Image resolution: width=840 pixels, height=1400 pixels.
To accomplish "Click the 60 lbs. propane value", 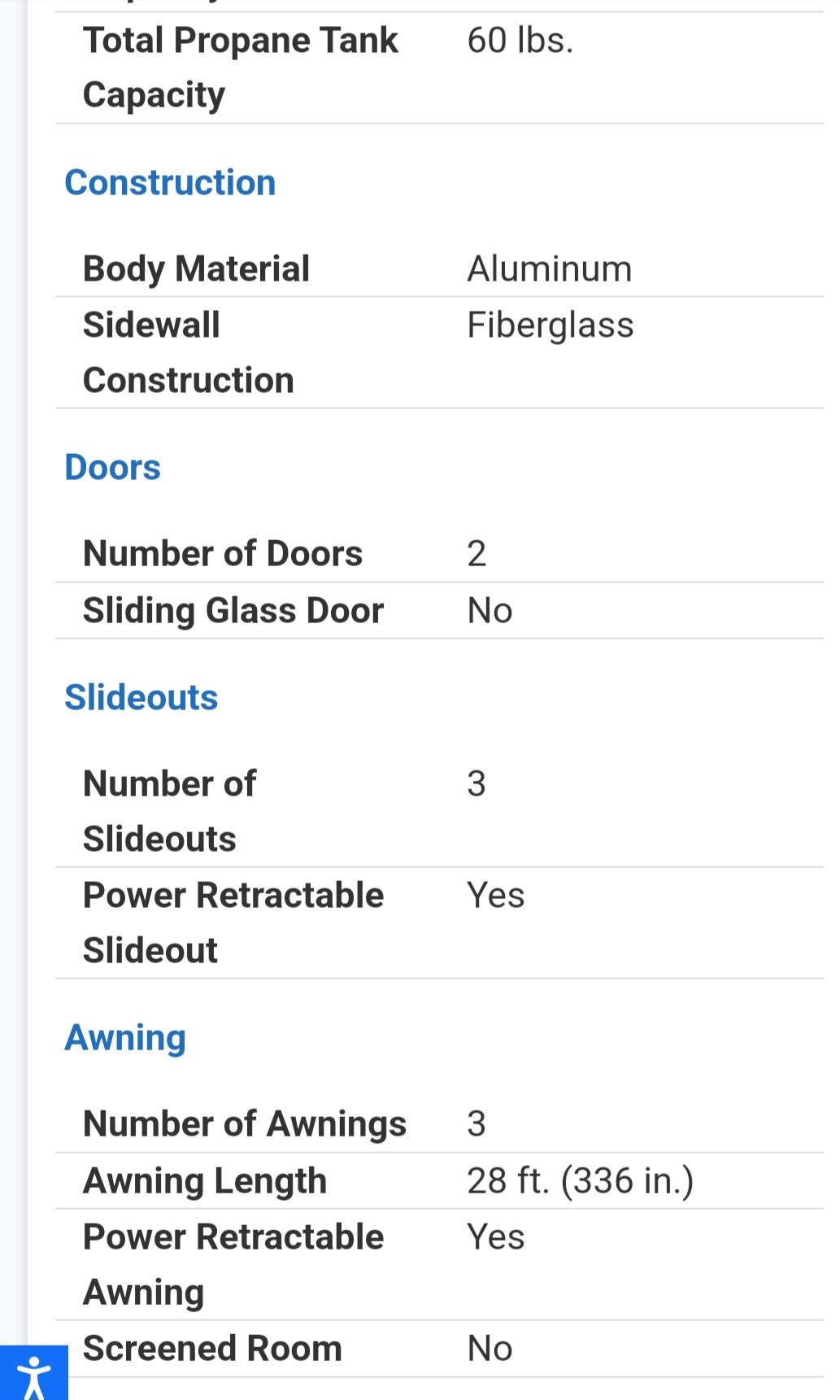I will click(520, 40).
